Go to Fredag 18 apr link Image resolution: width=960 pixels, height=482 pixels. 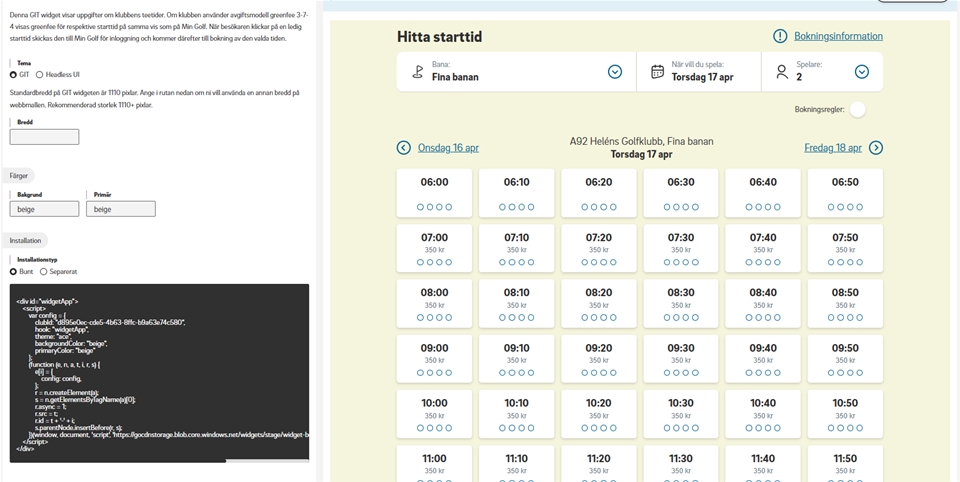[x=833, y=148]
